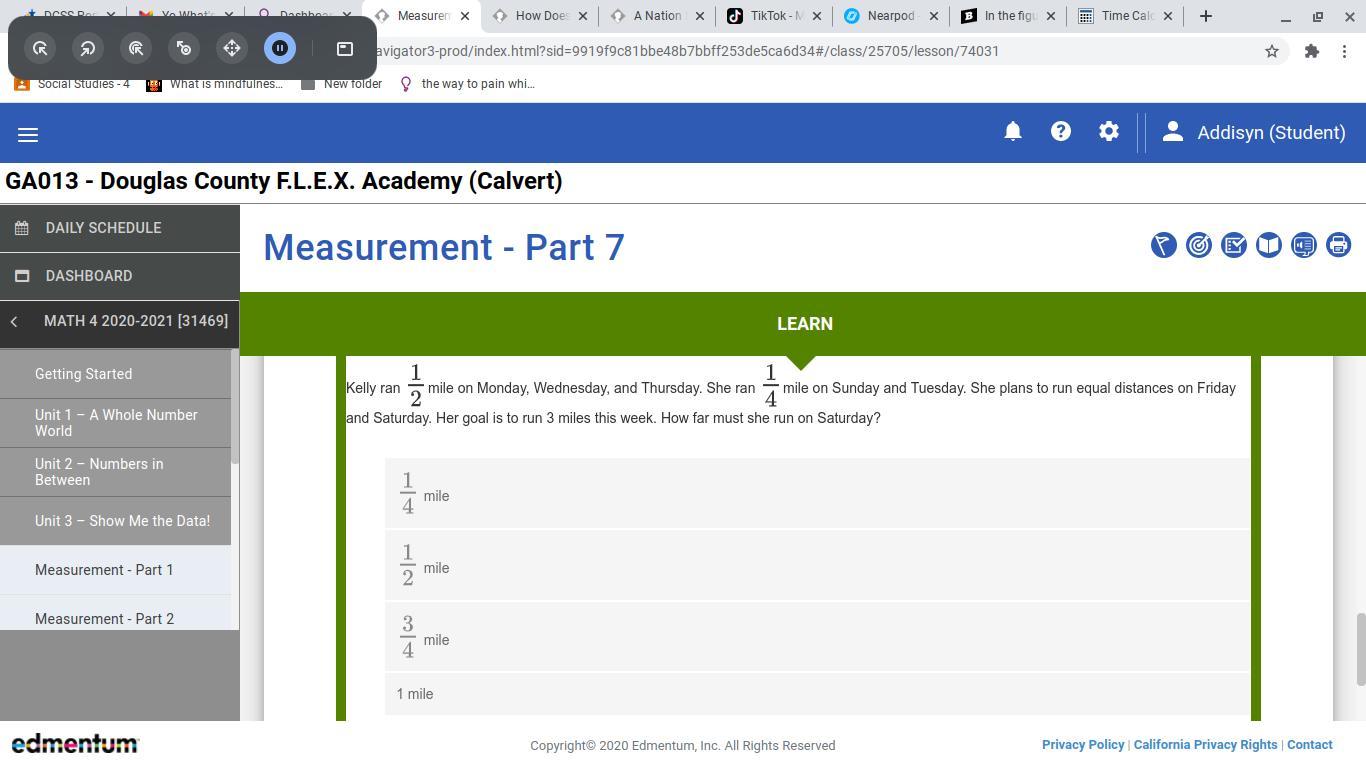Bookmark this page with the star icon

pos(1272,51)
